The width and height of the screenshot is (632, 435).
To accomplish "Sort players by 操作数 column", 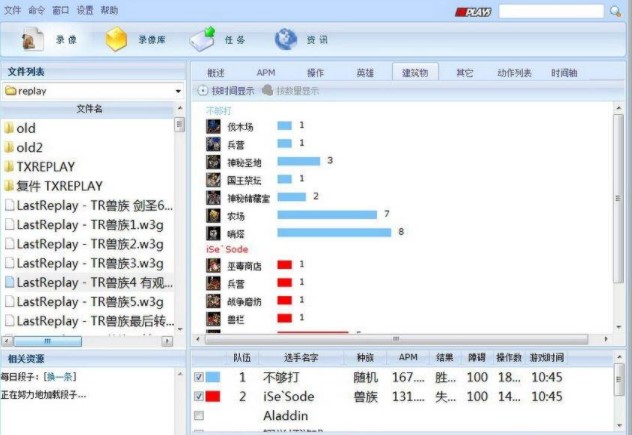I will click(509, 357).
